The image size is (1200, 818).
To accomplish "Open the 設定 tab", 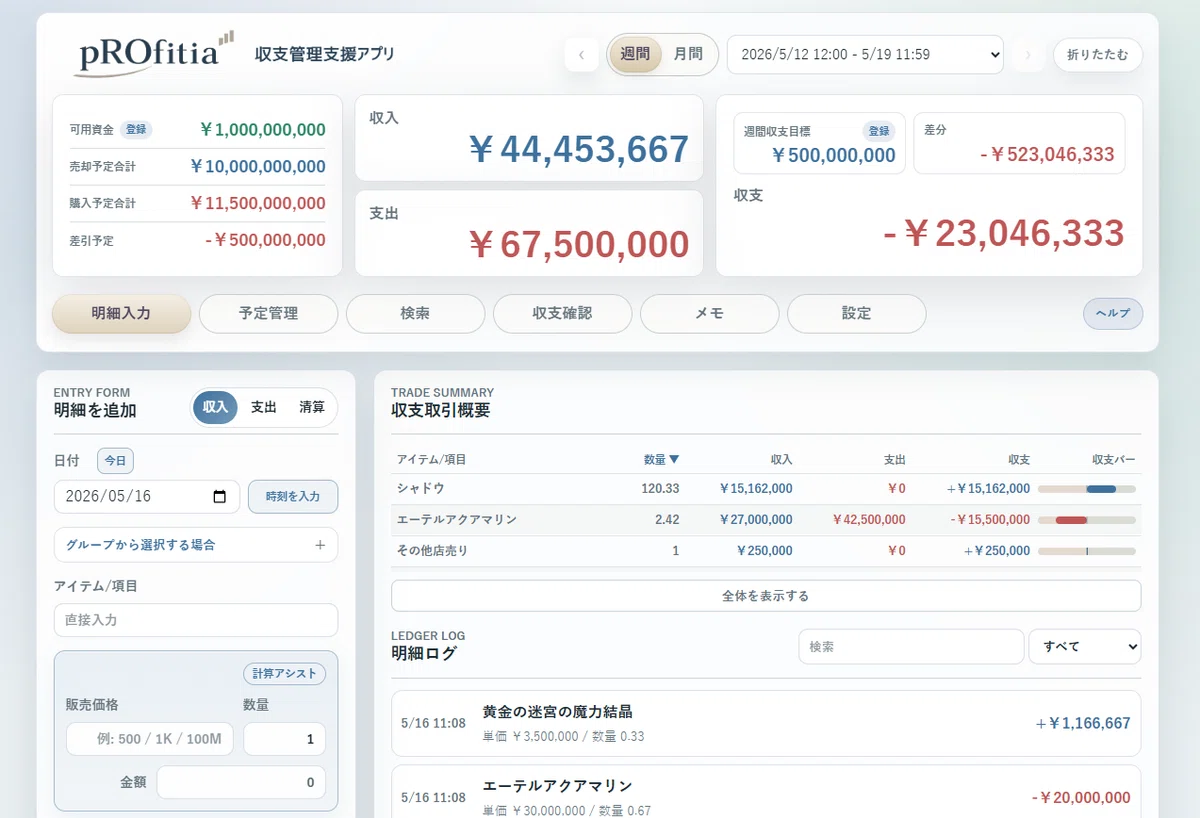I will 856,313.
